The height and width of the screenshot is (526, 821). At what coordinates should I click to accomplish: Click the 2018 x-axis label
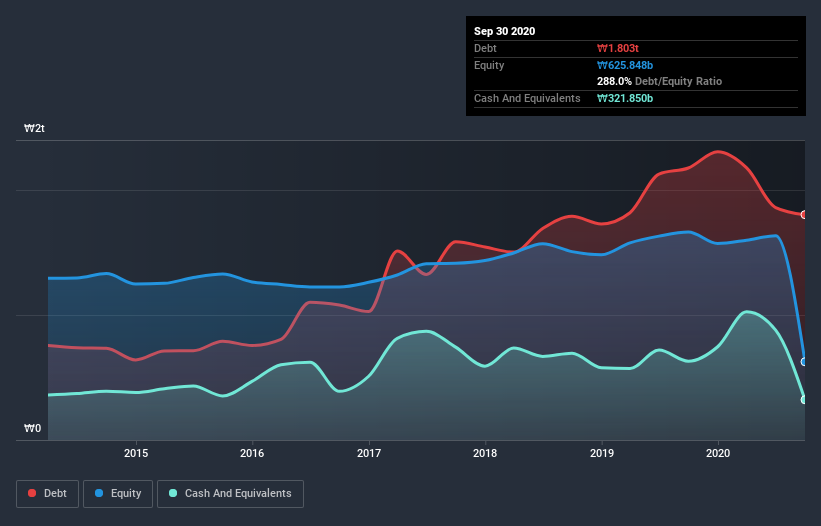click(485, 453)
